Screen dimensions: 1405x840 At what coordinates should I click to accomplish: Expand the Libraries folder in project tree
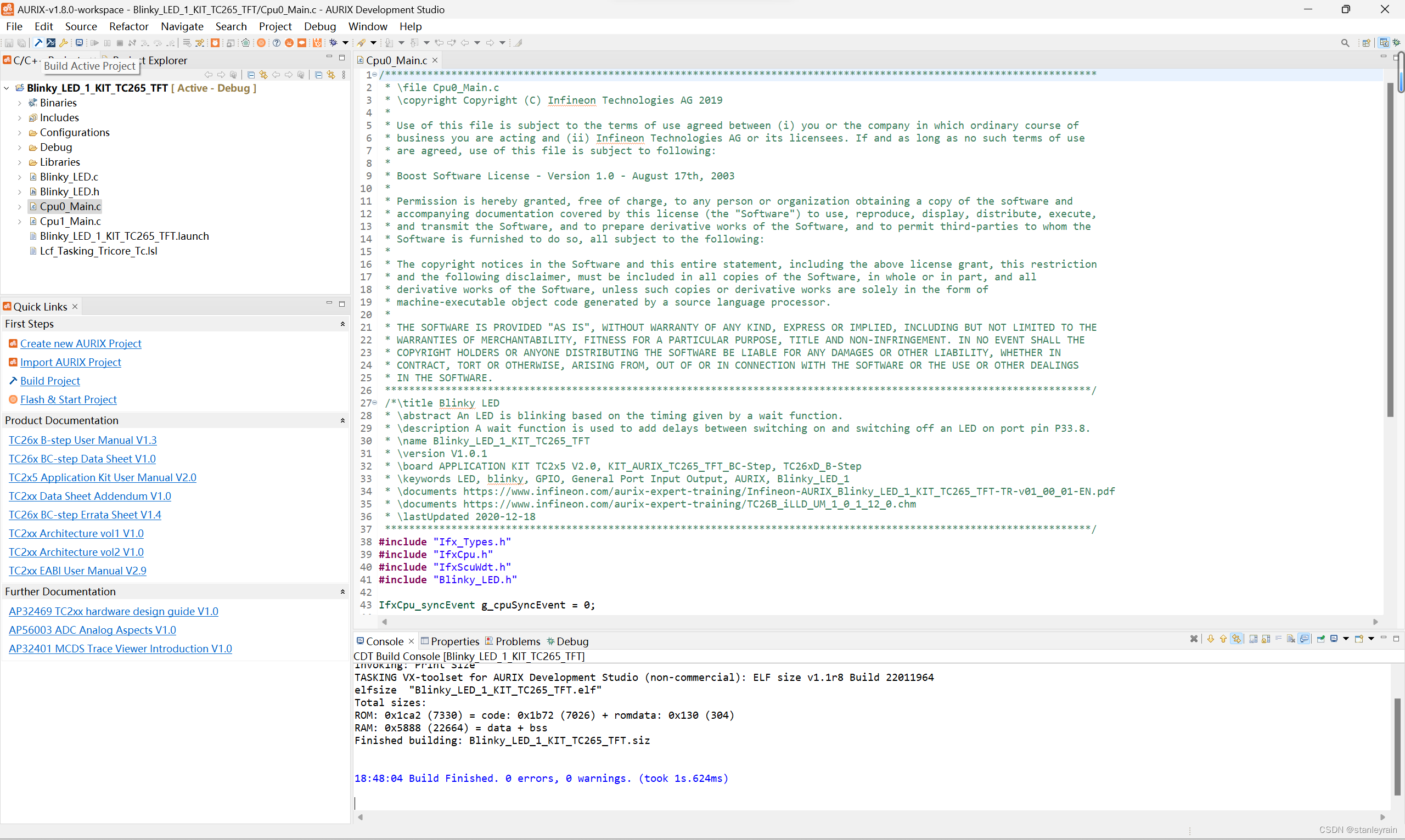(20, 162)
